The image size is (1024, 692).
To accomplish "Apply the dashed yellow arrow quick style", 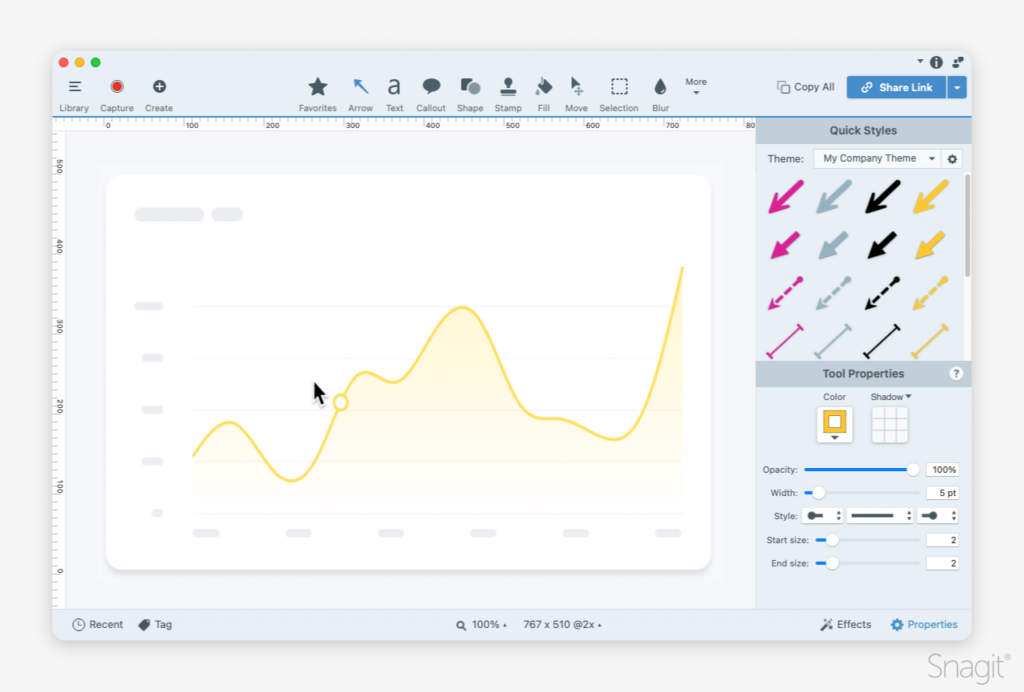I will (x=930, y=292).
